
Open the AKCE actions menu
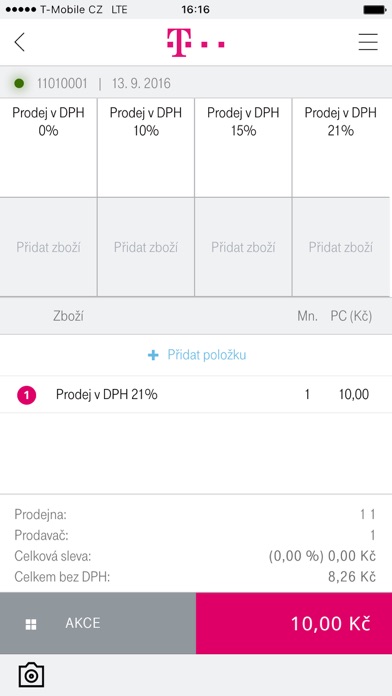[x=98, y=623]
